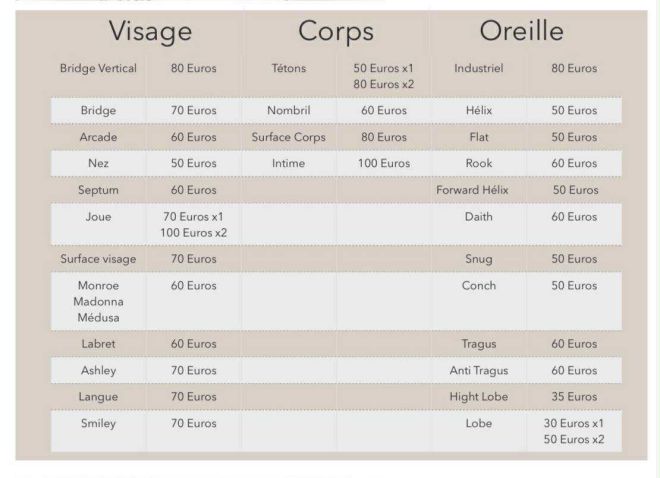The image size is (660, 478).
Task: Select the Tétons label in Corps
Action: (x=289, y=69)
